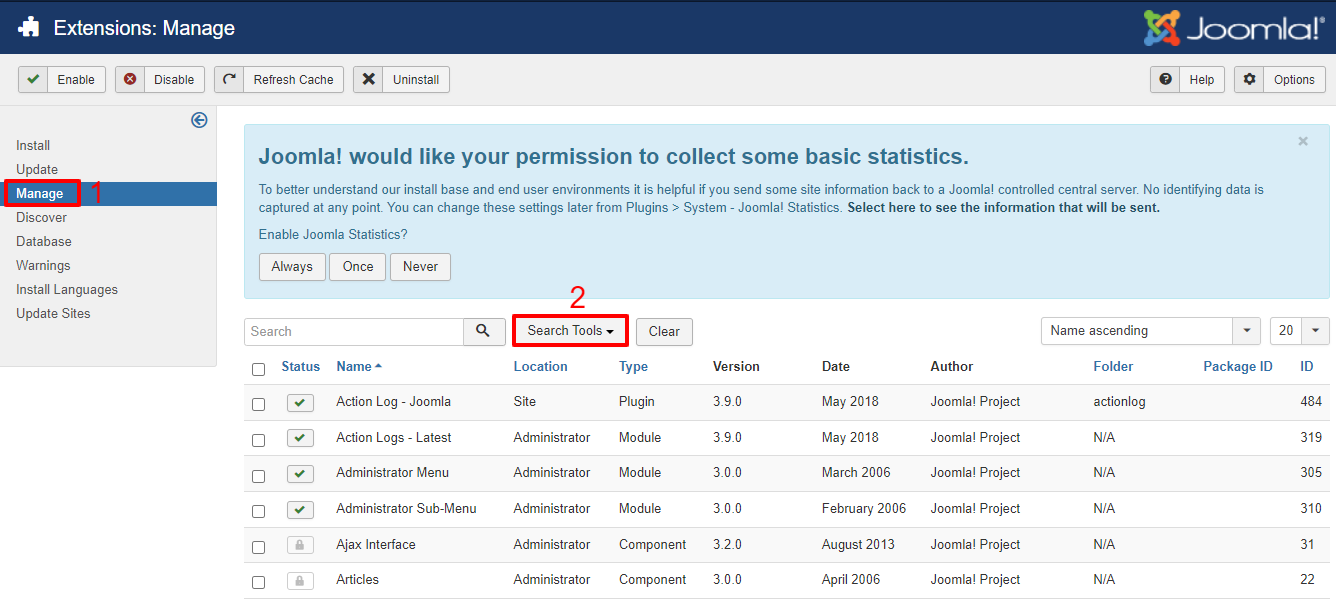The image size is (1336, 599).
Task: Open Install Languages in the sidebar
Action: [67, 290]
